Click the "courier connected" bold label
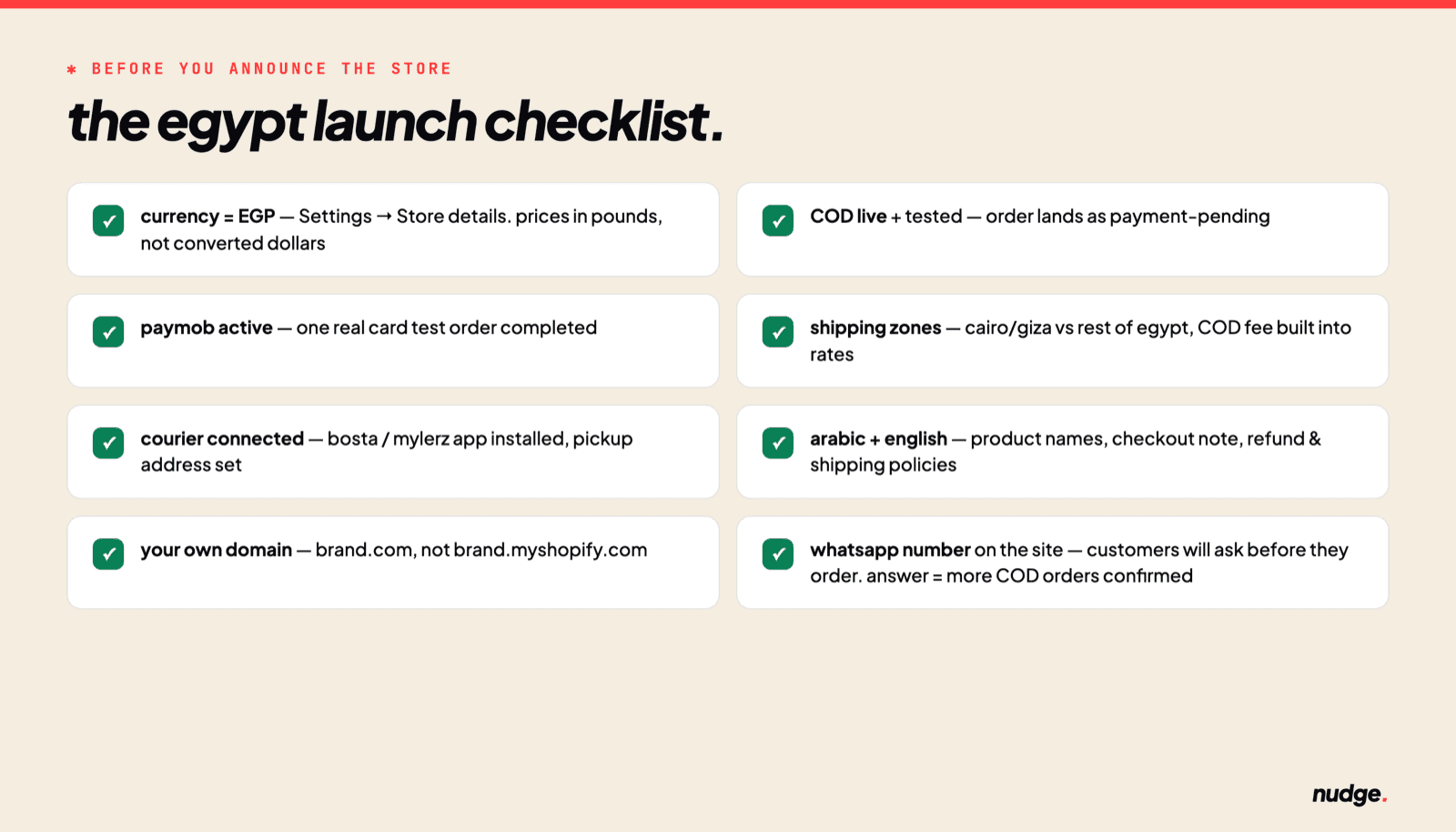The height and width of the screenshot is (832, 1456). [222, 439]
